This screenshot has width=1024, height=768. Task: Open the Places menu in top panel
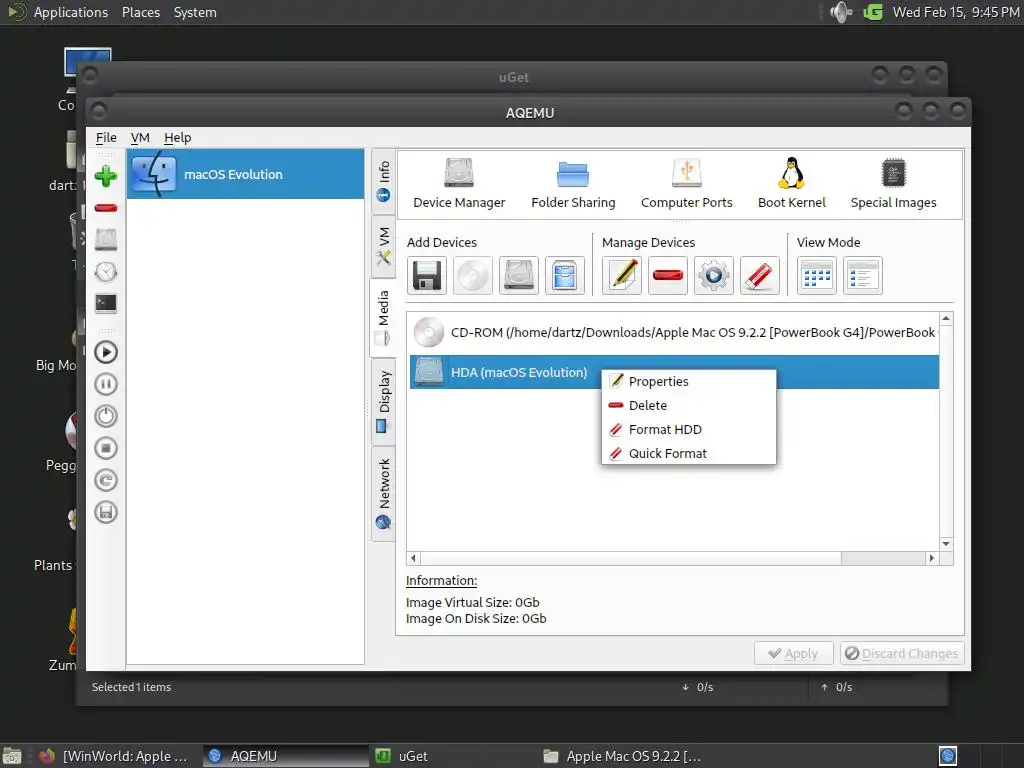[x=141, y=12]
